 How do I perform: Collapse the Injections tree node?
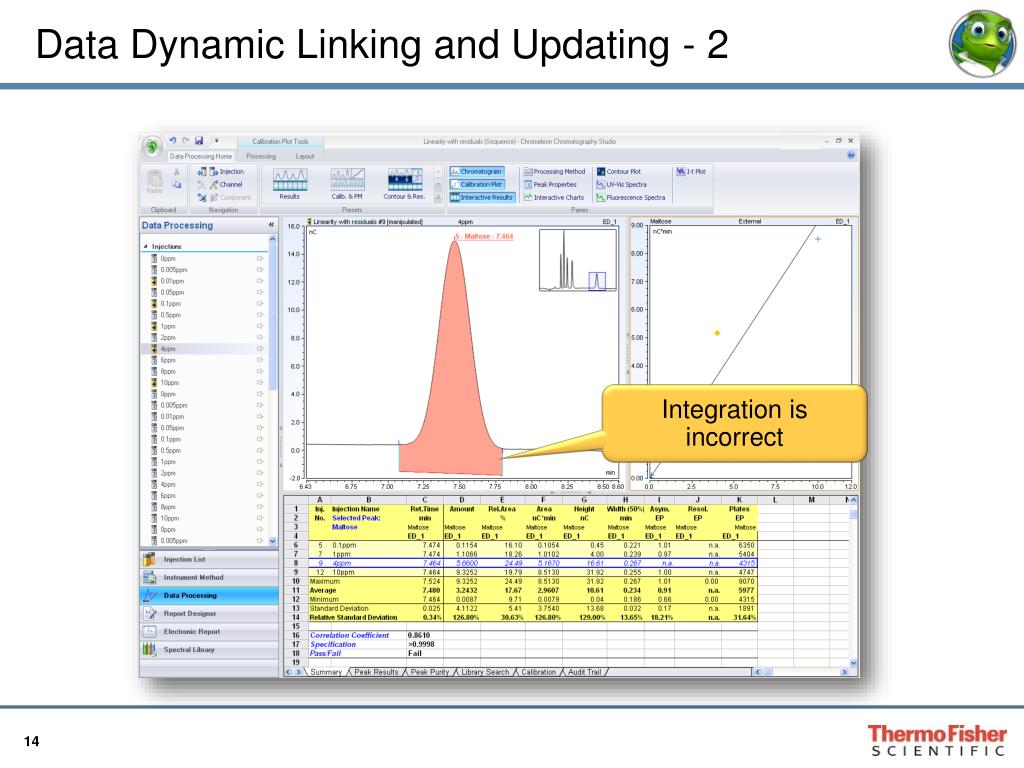tap(146, 246)
